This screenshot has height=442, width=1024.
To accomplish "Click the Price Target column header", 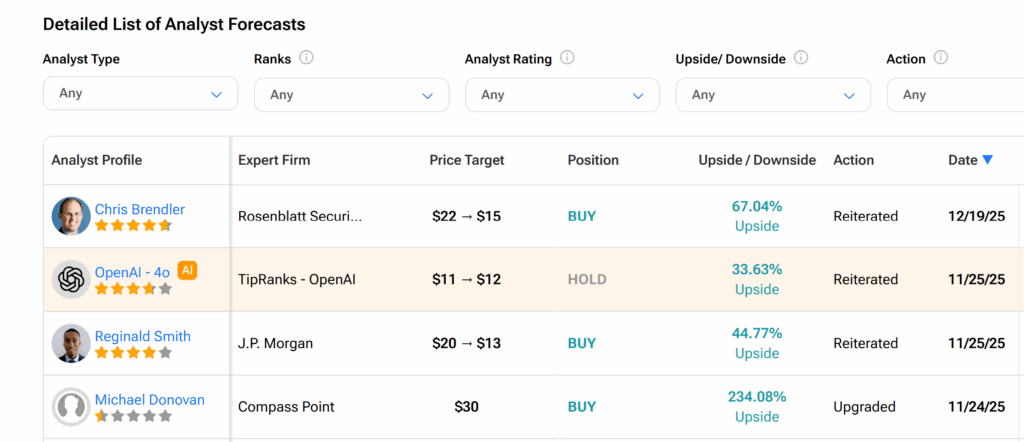I will (466, 160).
